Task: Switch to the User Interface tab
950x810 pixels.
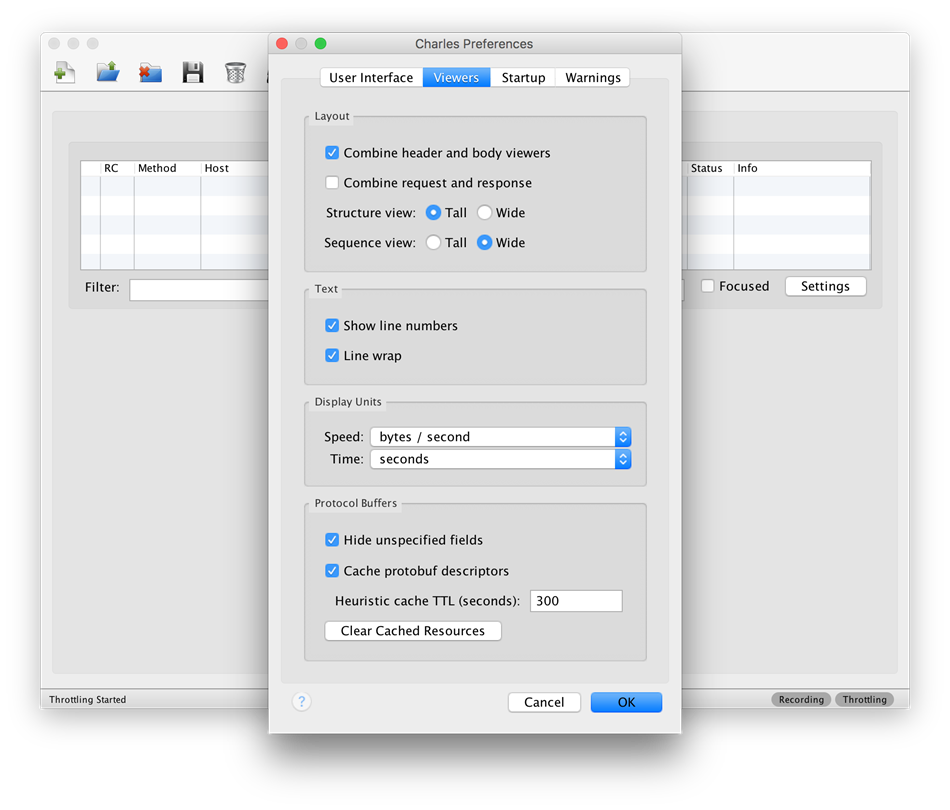Action: click(x=371, y=78)
